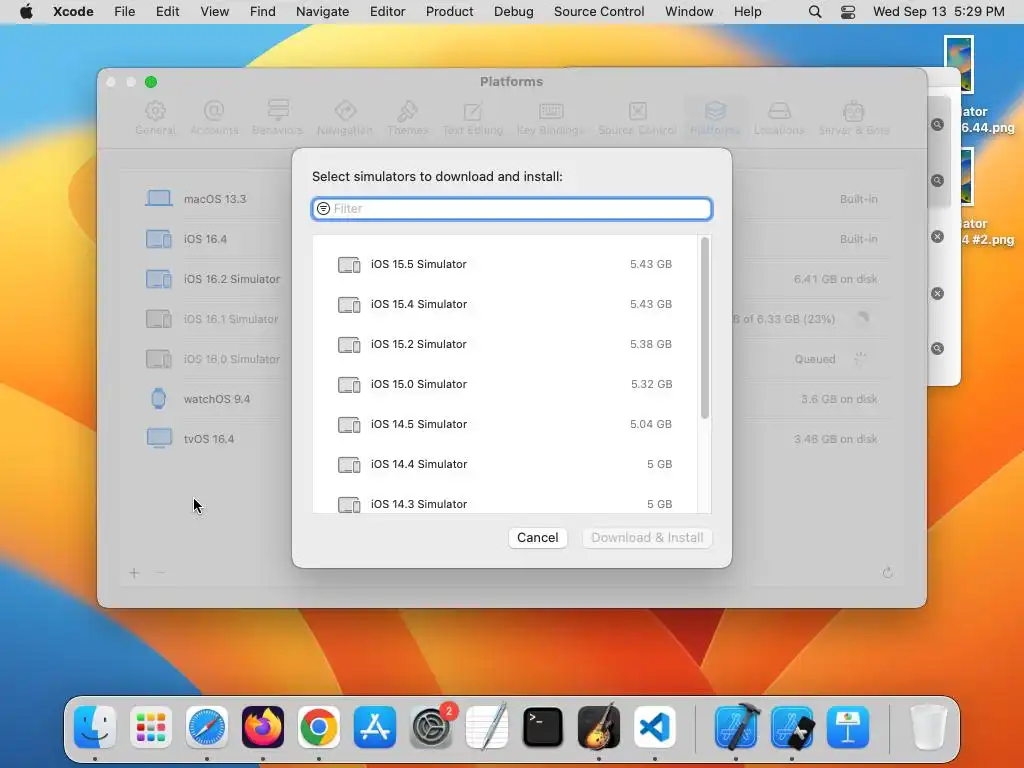This screenshot has width=1024, height=768.
Task: Open Accounts settings tab
Action: pos(214,118)
